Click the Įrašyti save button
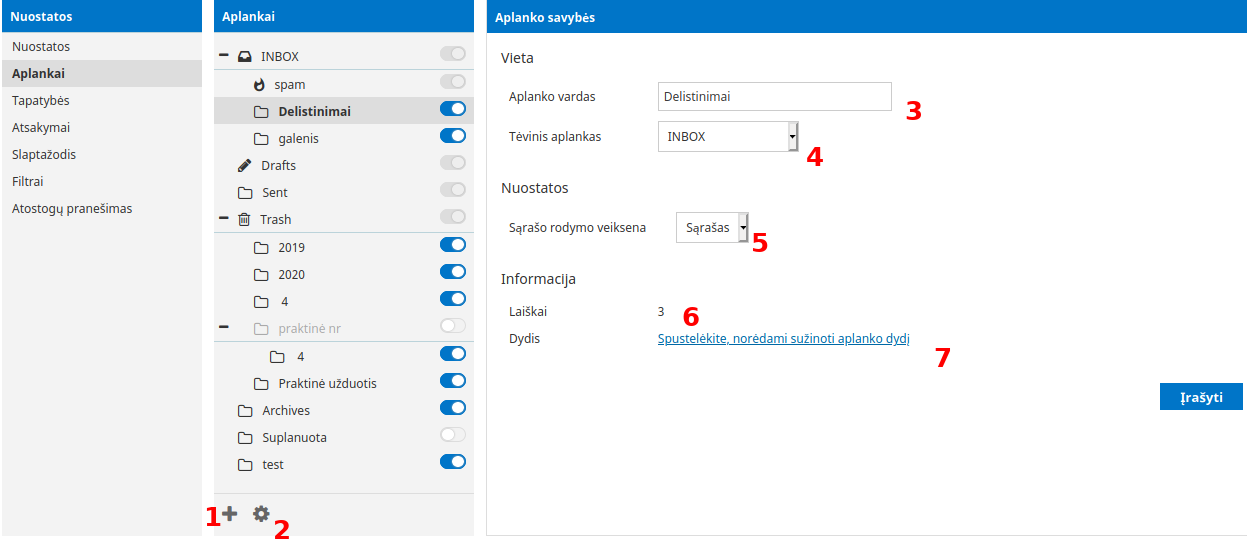The width and height of the screenshot is (1247, 541). (x=1200, y=397)
